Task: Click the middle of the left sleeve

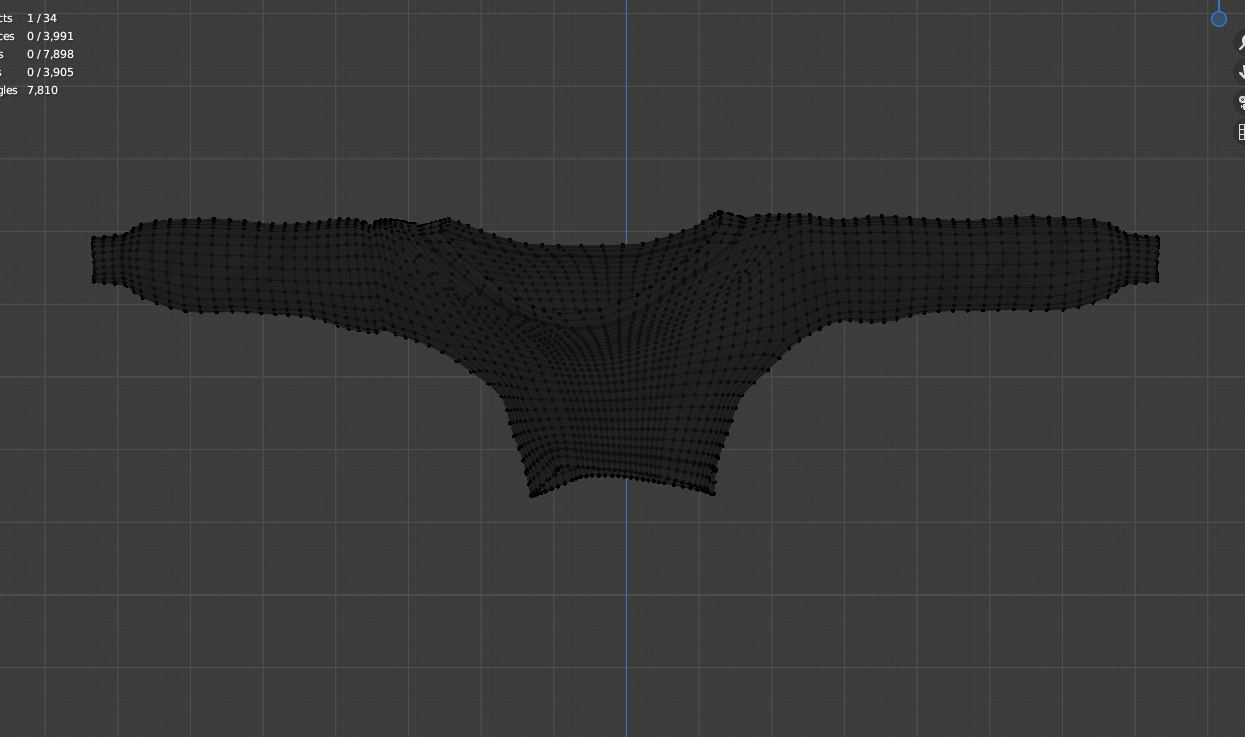Action: coord(250,267)
